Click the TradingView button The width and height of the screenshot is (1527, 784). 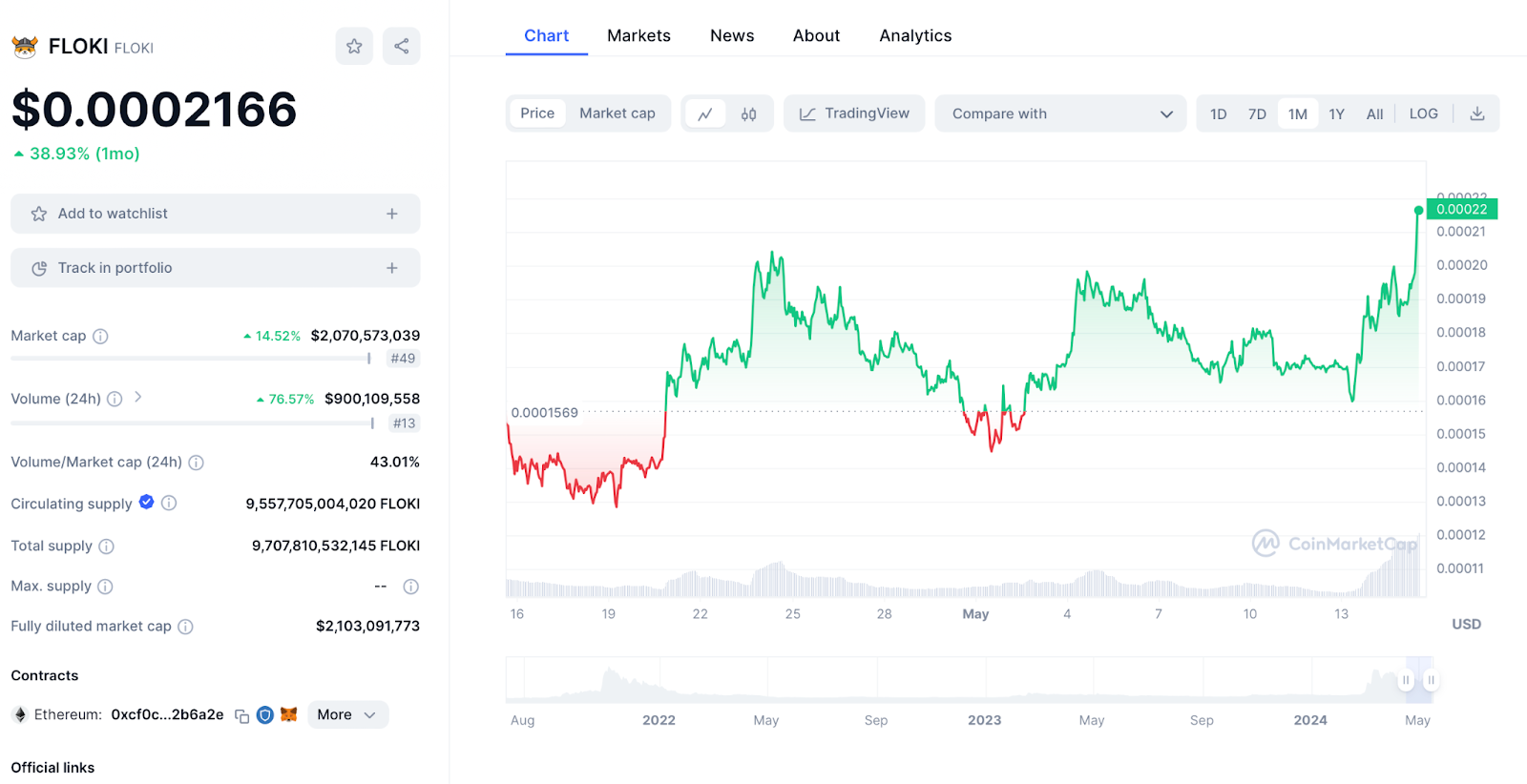(x=854, y=113)
